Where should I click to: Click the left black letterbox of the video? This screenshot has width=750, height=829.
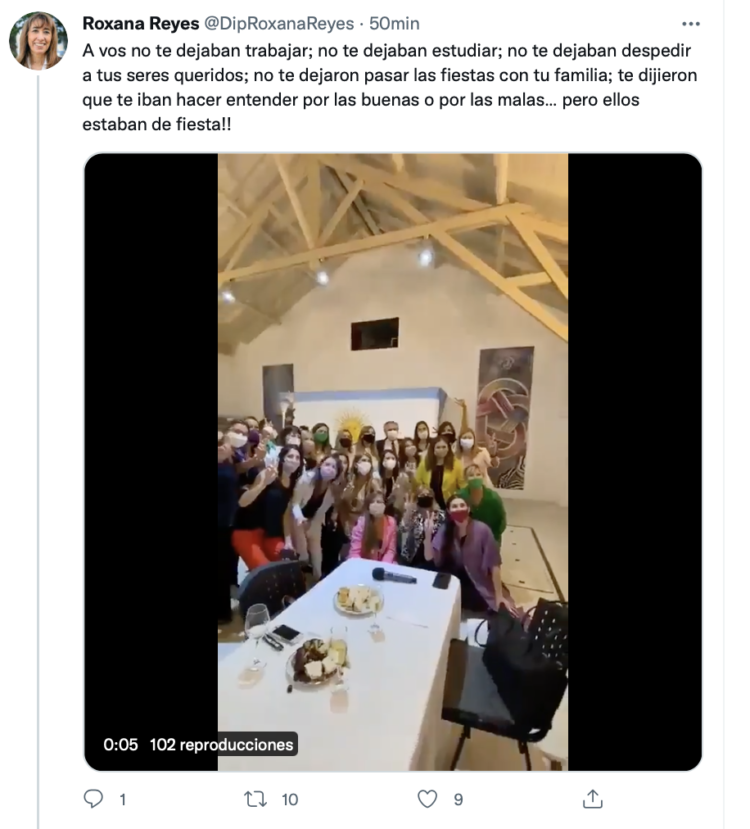(151, 450)
